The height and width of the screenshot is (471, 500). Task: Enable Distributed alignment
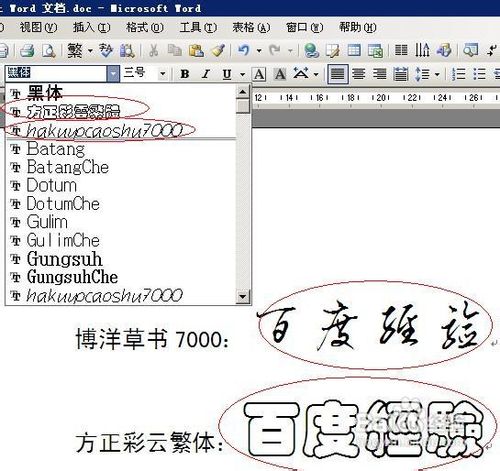(x=401, y=74)
